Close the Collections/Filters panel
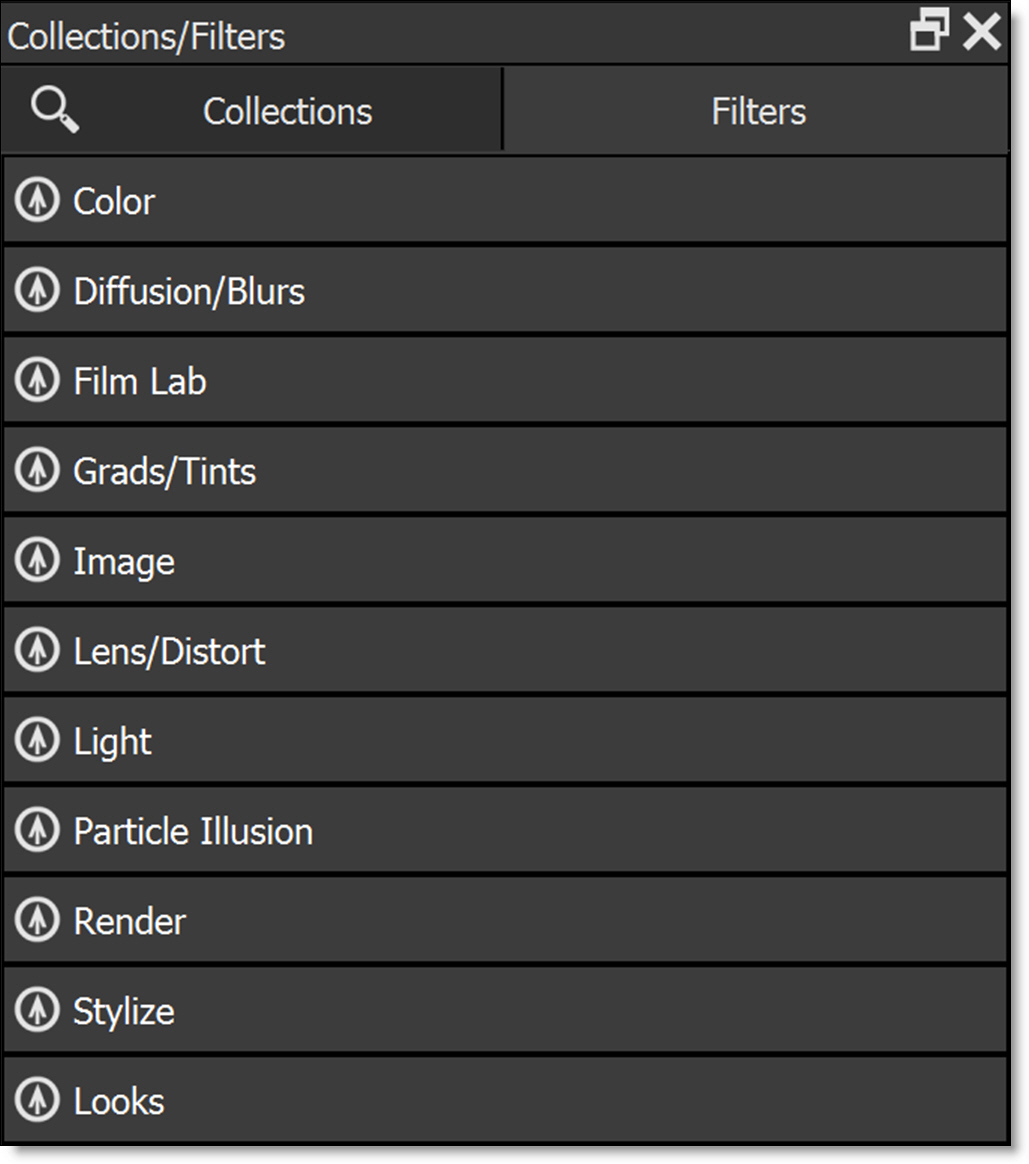1029x1164 pixels. [x=982, y=32]
